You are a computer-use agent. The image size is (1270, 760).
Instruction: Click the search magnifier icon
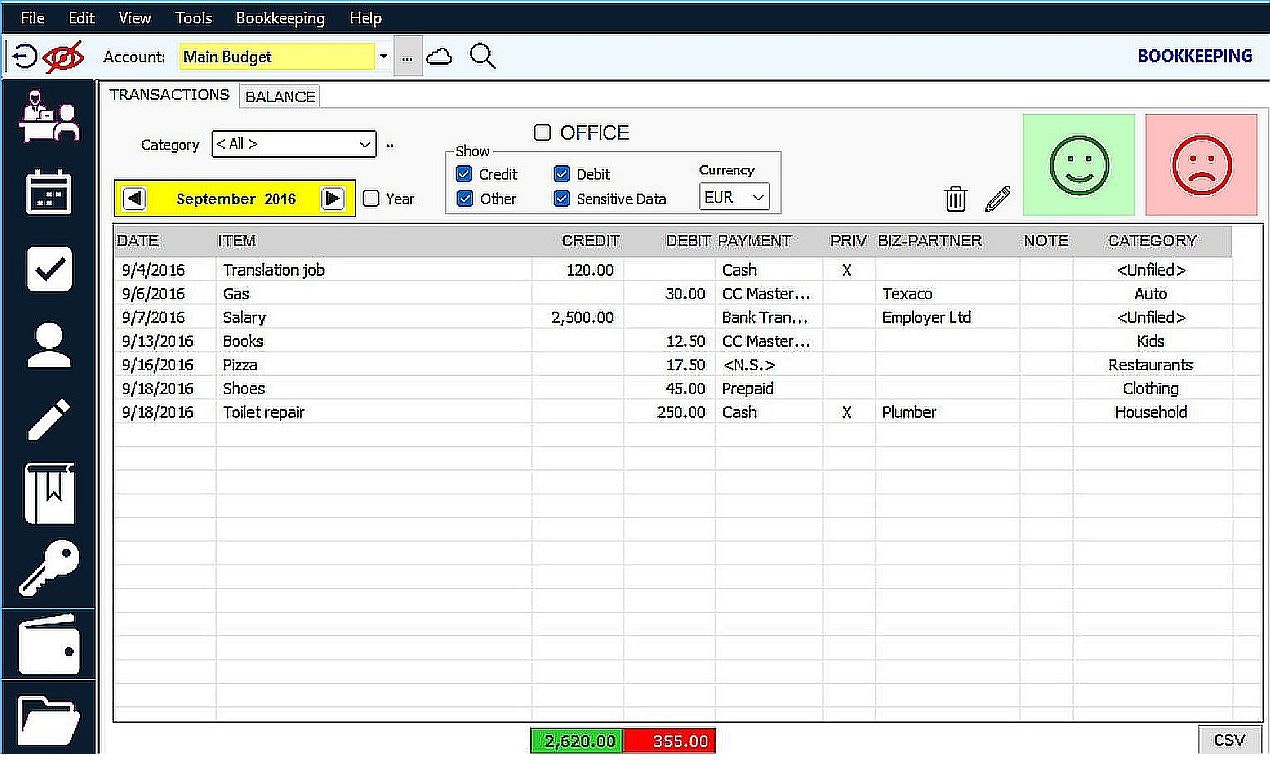point(483,56)
